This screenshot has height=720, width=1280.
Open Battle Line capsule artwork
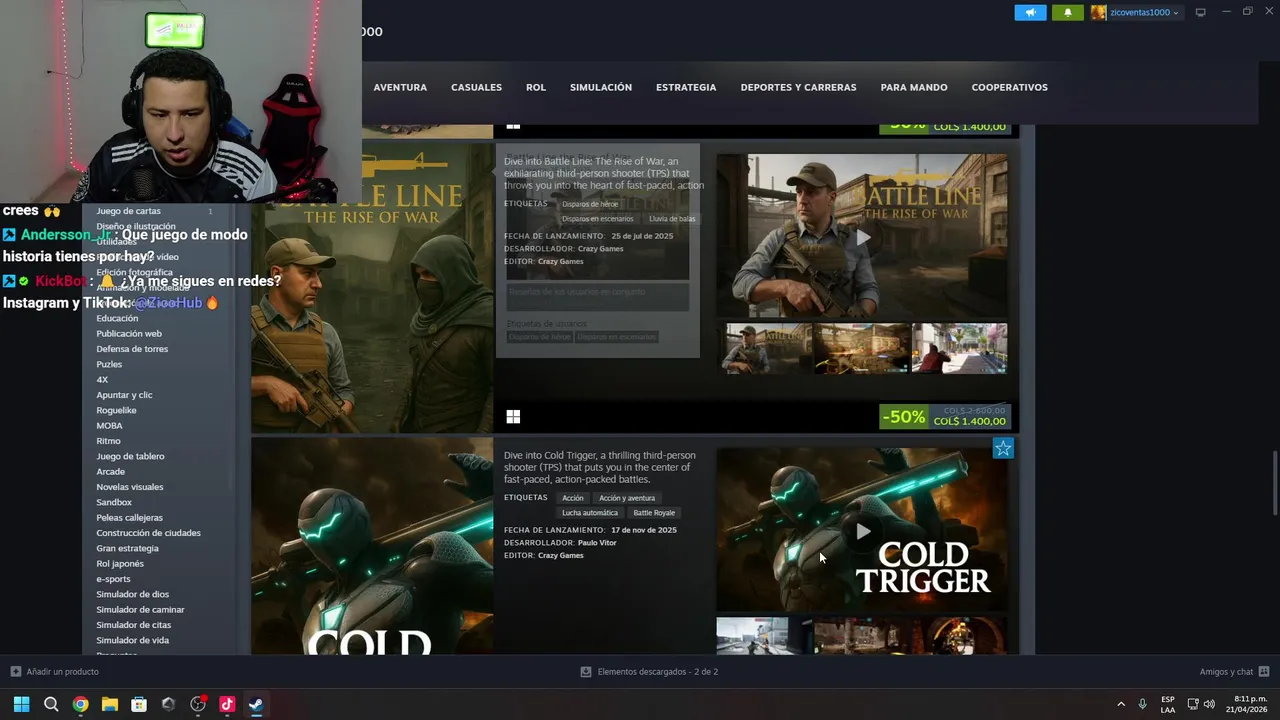(372, 289)
